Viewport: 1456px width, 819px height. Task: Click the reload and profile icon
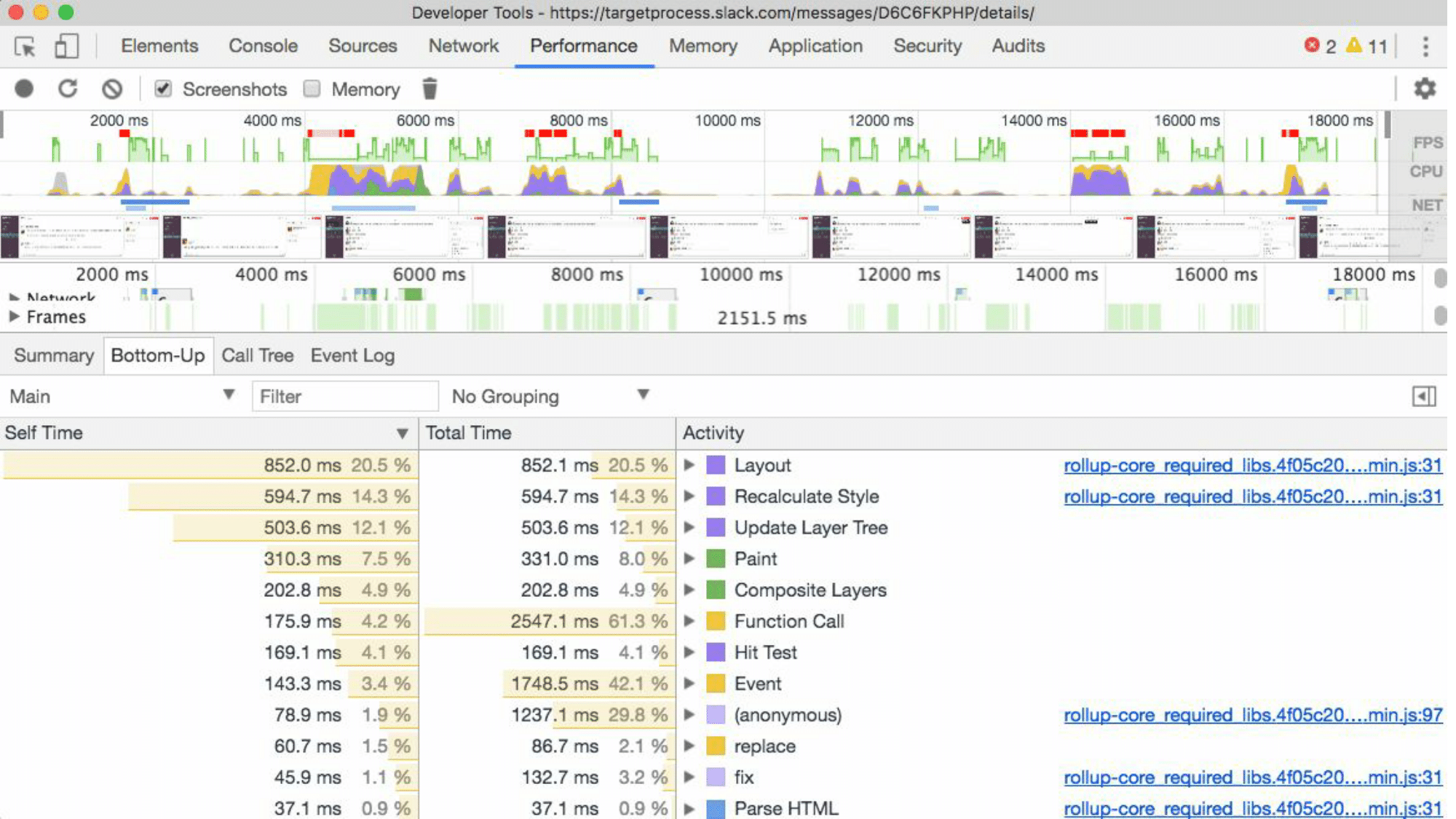coord(68,89)
